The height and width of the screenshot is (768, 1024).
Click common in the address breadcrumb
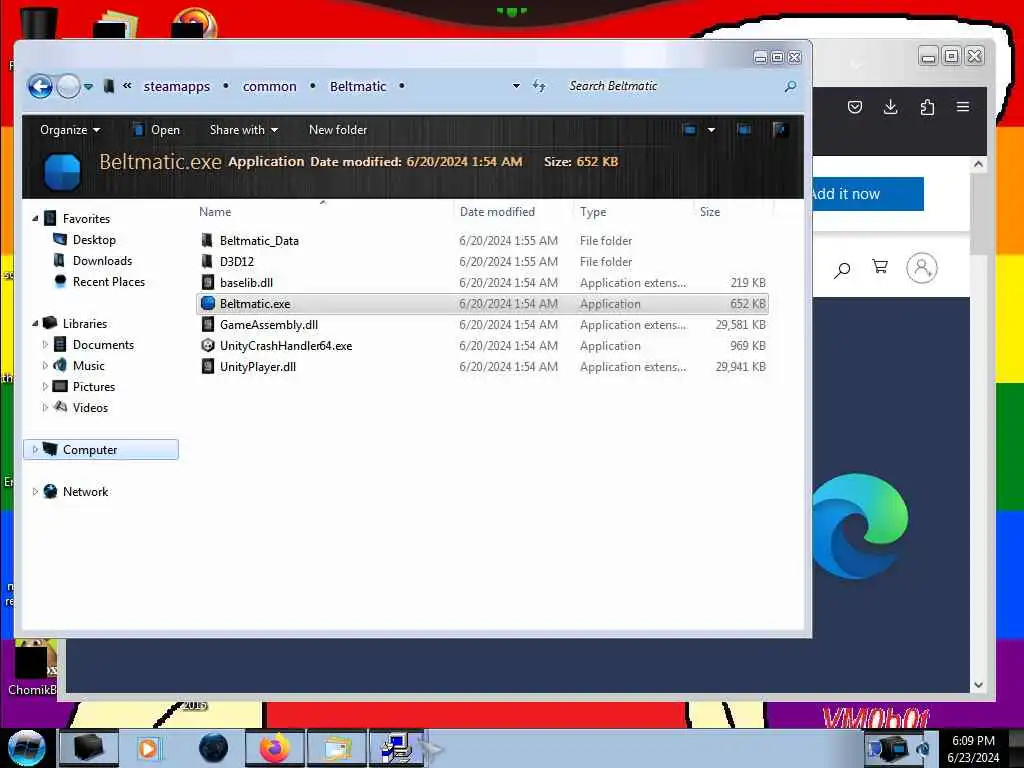[x=269, y=86]
